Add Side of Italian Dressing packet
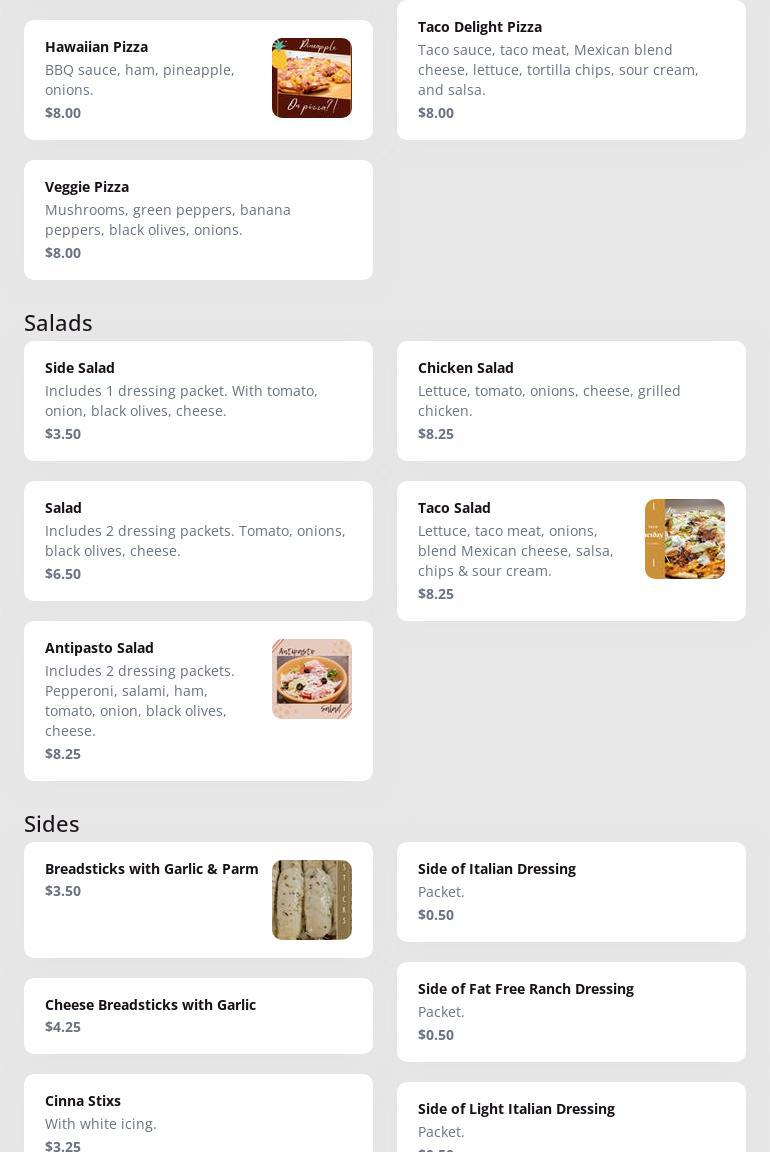The height and width of the screenshot is (1152, 770). (571, 892)
